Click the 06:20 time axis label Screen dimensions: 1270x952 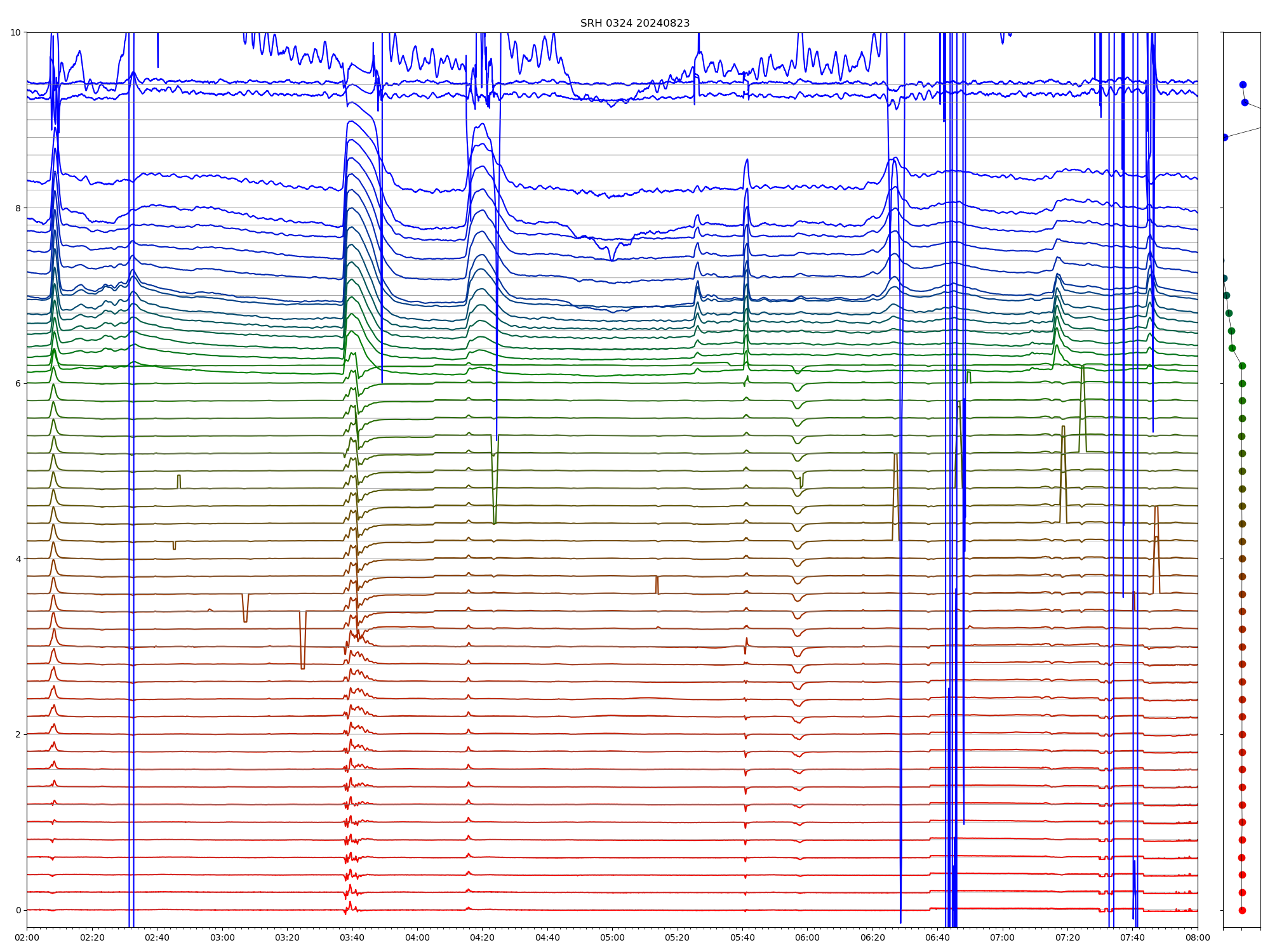coord(872,937)
